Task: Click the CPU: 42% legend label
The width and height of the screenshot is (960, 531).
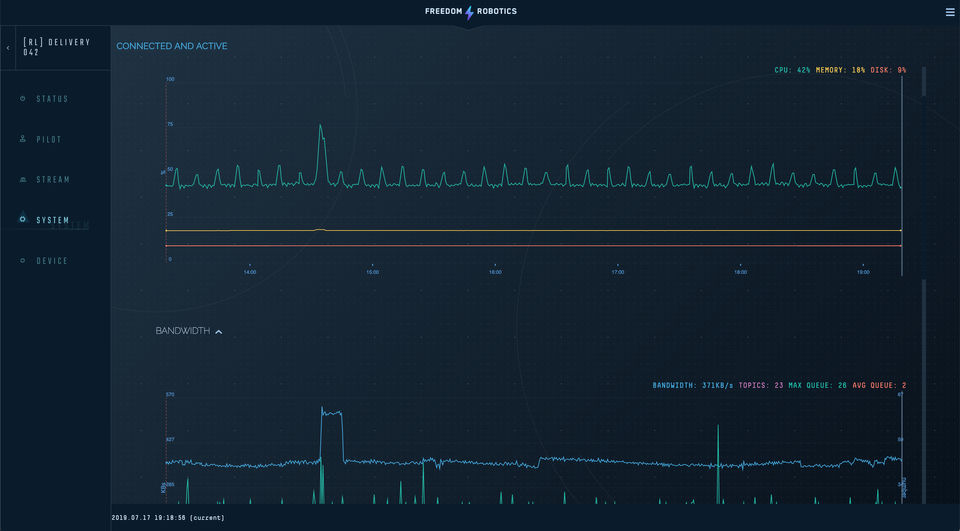Action: pyautogui.click(x=792, y=70)
